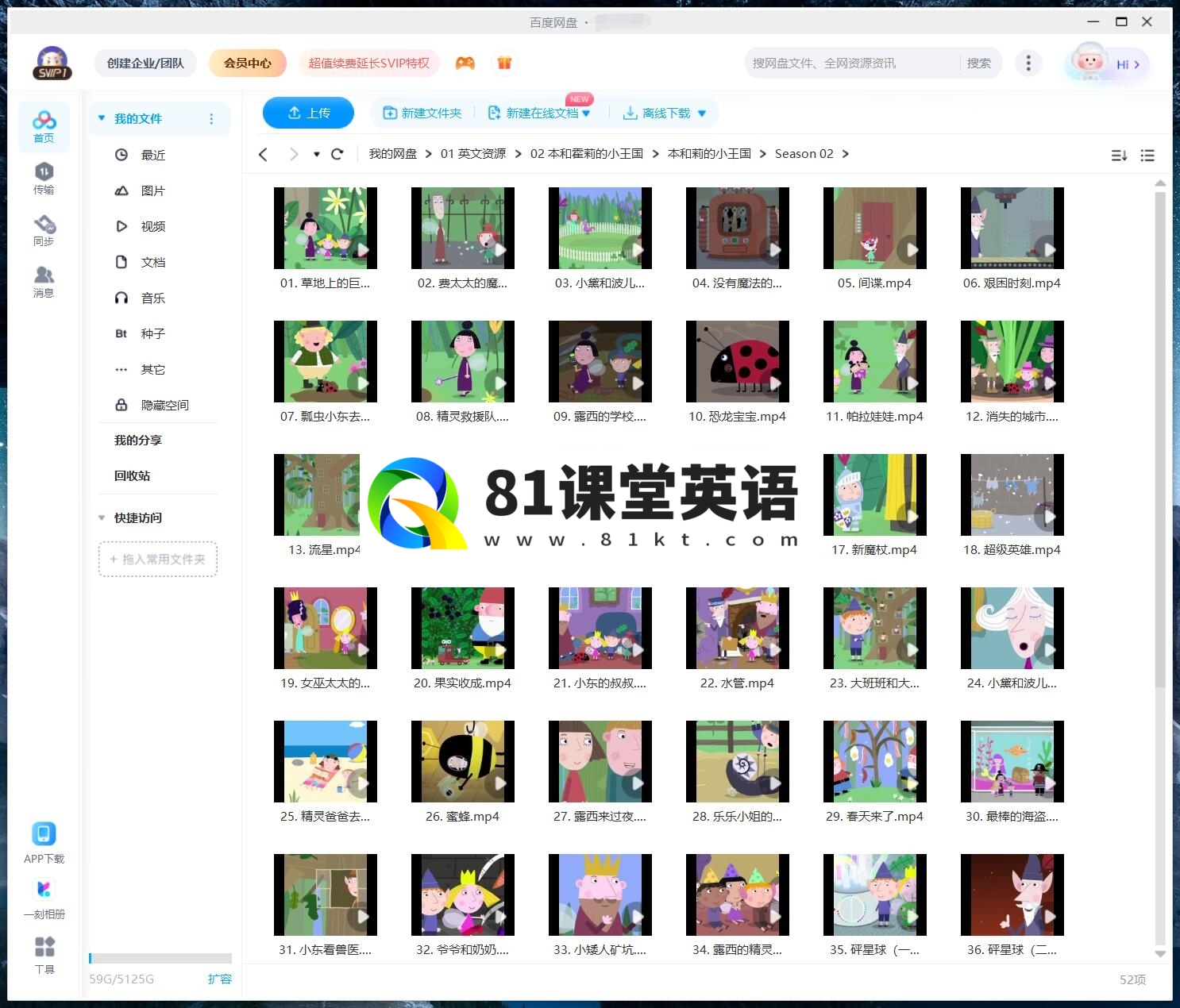Click the gift box icon in header

(504, 63)
